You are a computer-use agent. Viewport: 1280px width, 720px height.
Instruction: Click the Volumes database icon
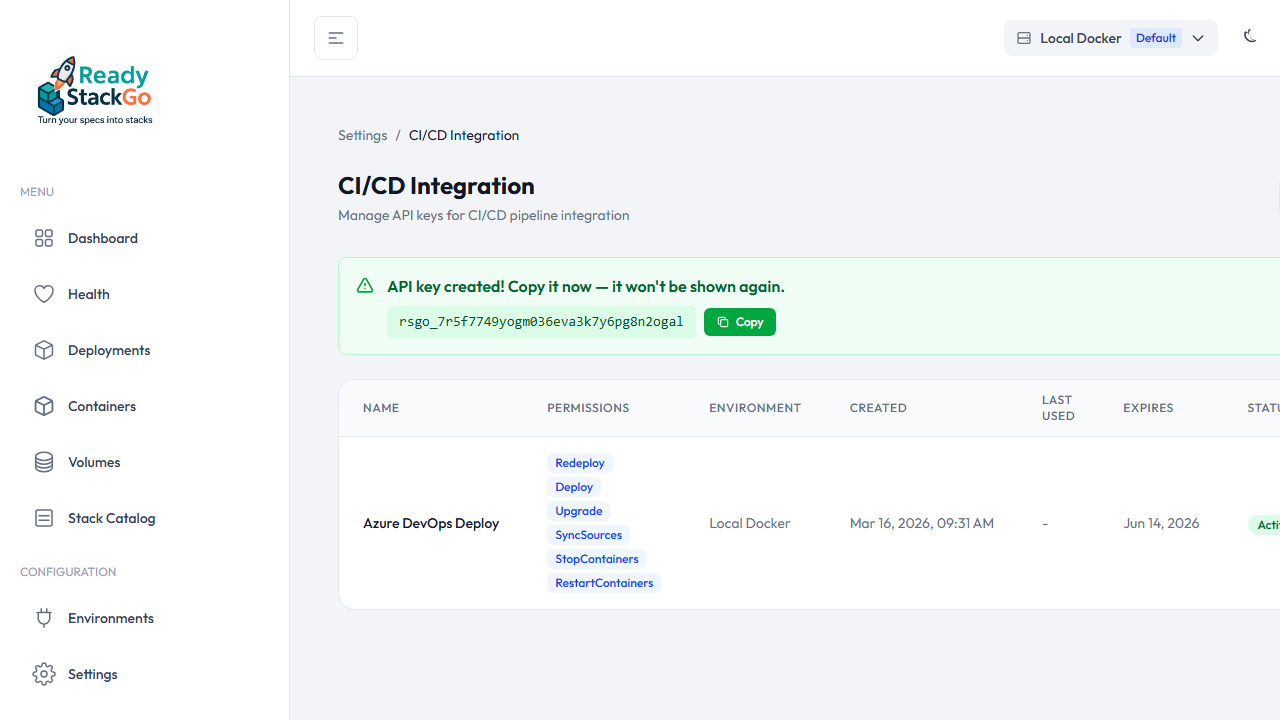(x=44, y=462)
